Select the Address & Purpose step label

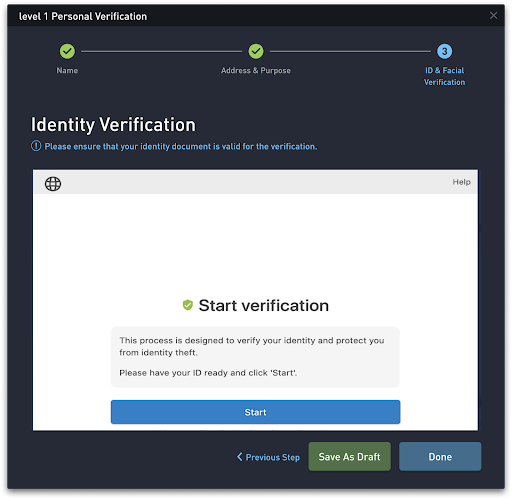pos(256,71)
